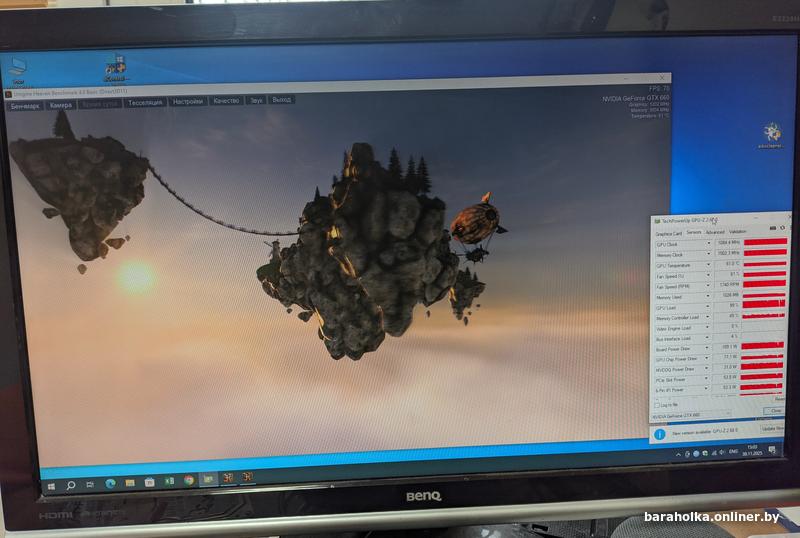Open the GPU selector showing NVIDIA GeForce GTX 660

(x=692, y=415)
